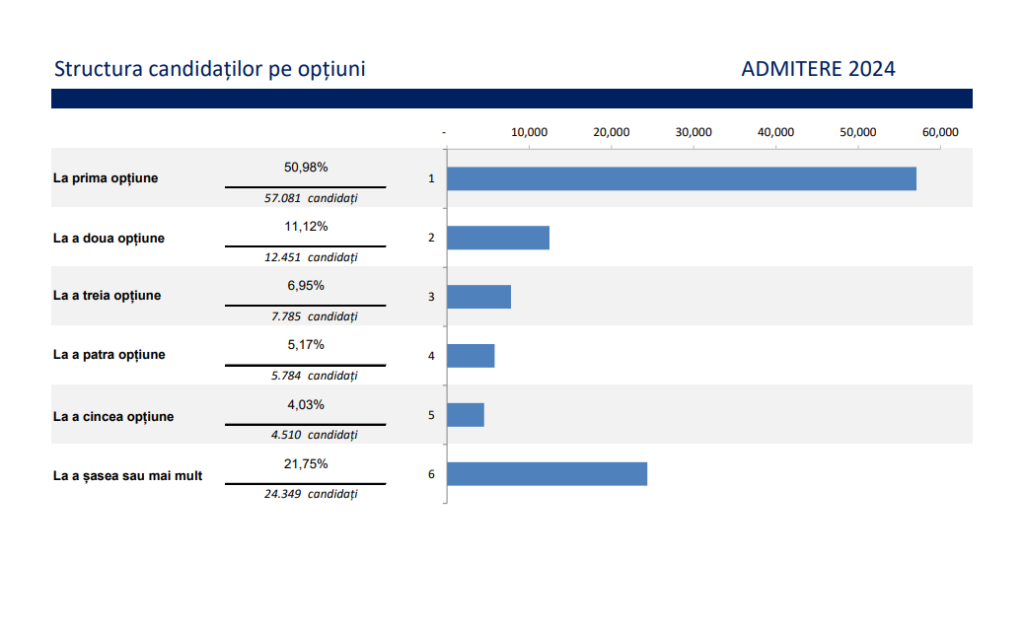1024x627 pixels.
Task: Select the 'La a doua opțiune' label
Action: pyautogui.click(x=109, y=238)
